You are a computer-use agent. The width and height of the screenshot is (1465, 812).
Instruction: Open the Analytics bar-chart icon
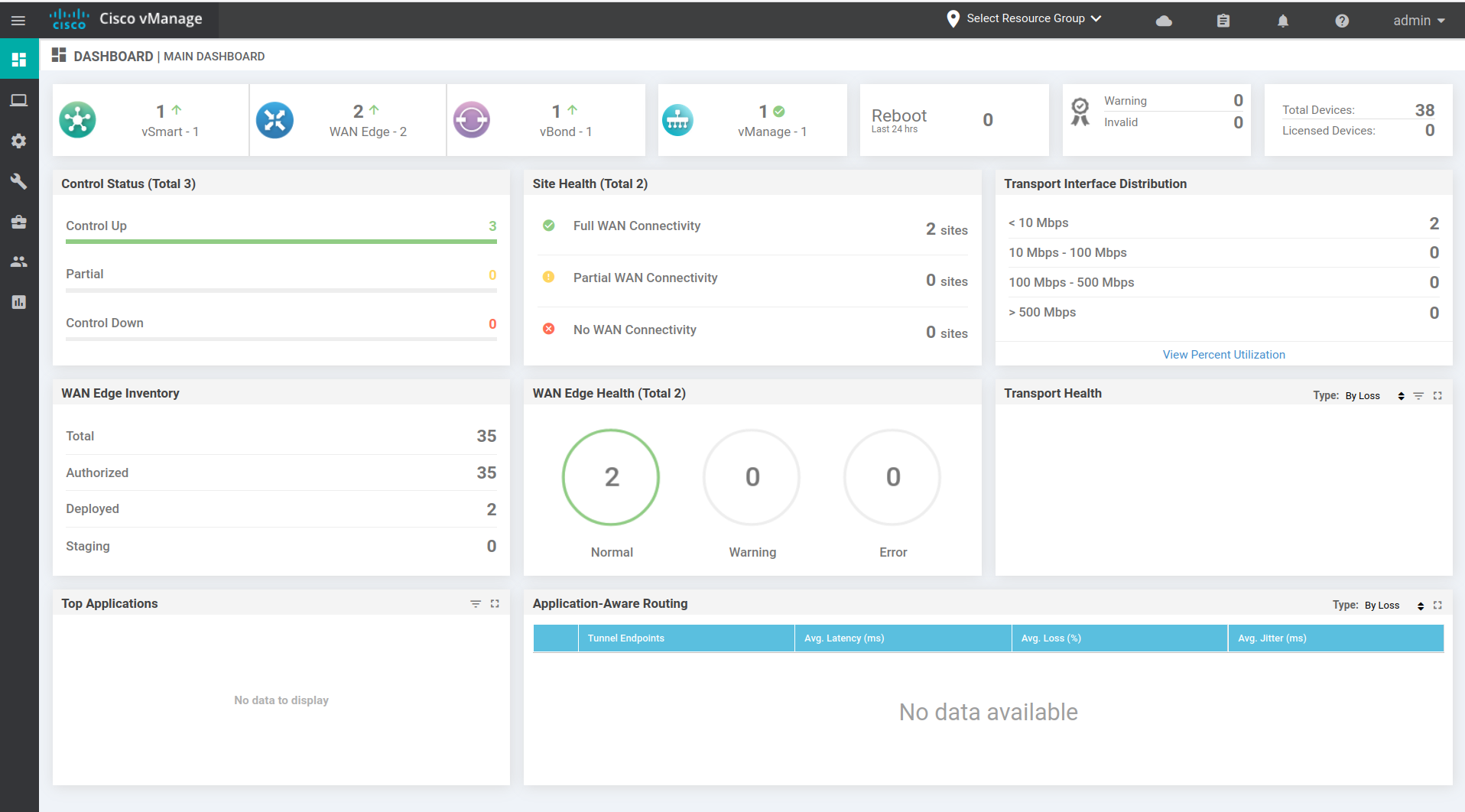(18, 302)
